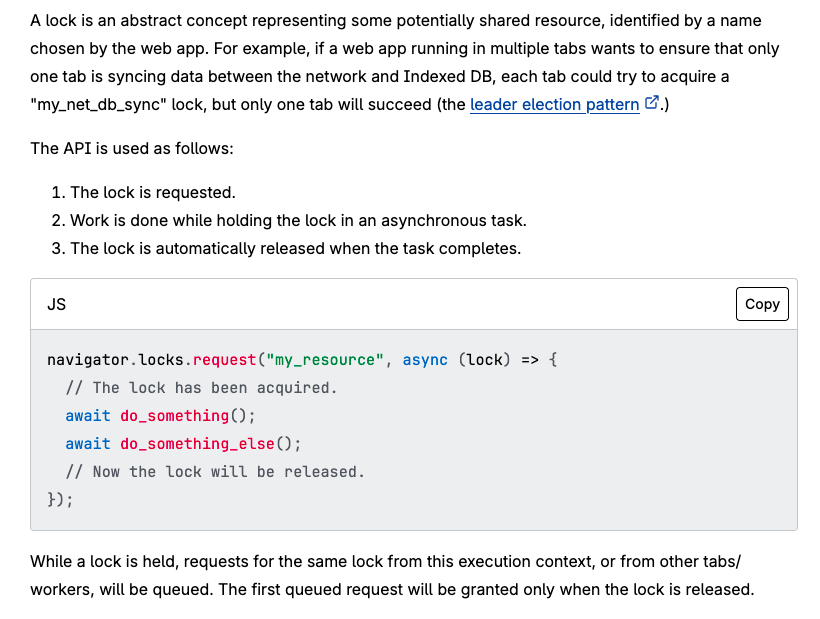Click the closing '});' code line
Viewport: 820px width, 619px height.
click(60, 499)
